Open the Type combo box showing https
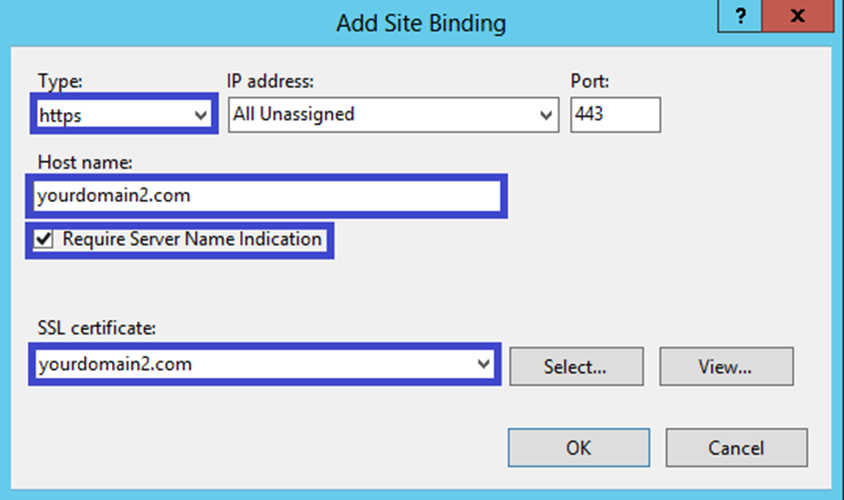The height and width of the screenshot is (500, 844). [x=110, y=115]
